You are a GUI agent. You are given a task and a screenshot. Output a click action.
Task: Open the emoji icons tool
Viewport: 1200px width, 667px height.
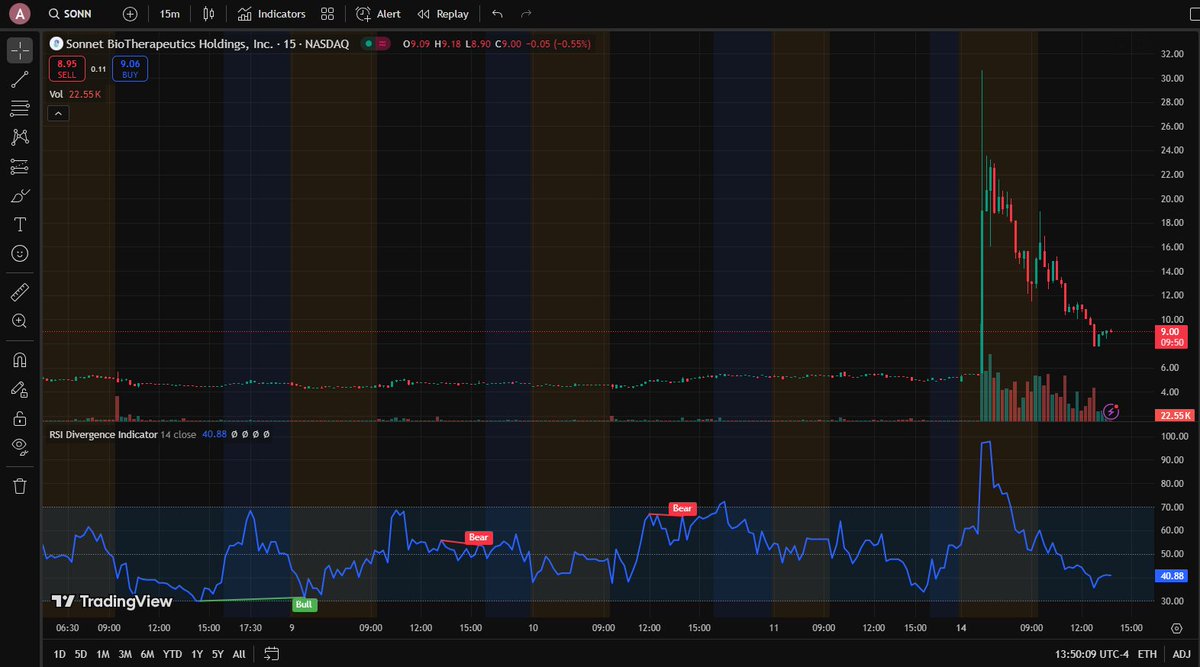point(19,253)
